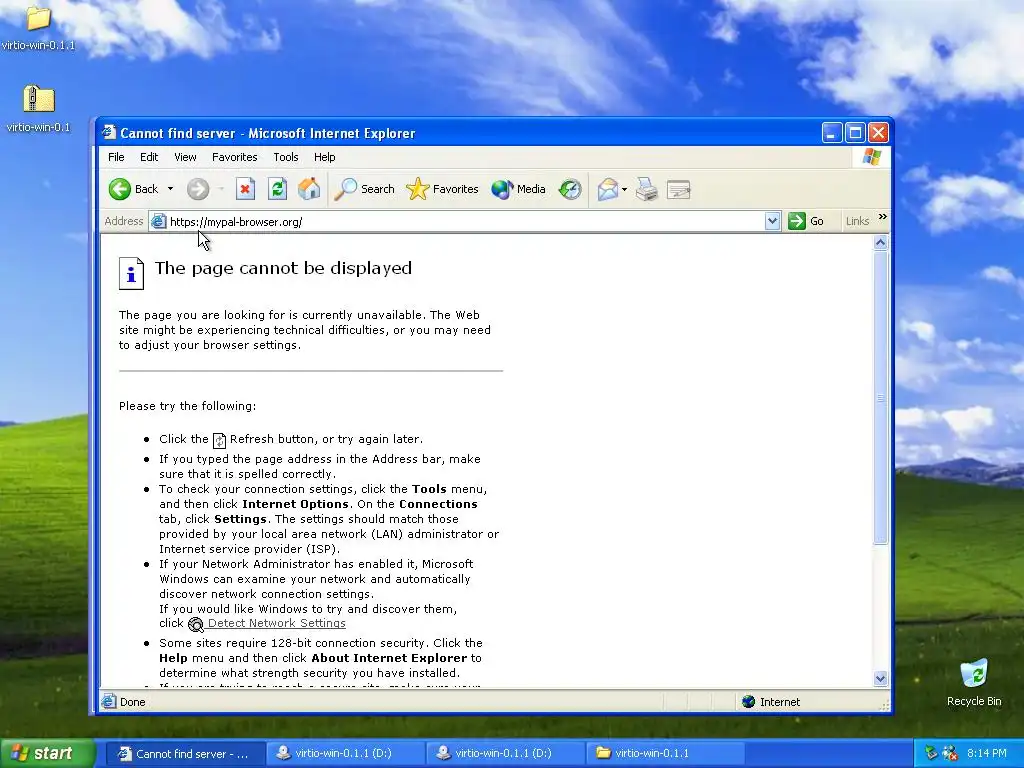The height and width of the screenshot is (768, 1024).
Task: Click the vertical scrollbar down arrow
Action: point(880,679)
